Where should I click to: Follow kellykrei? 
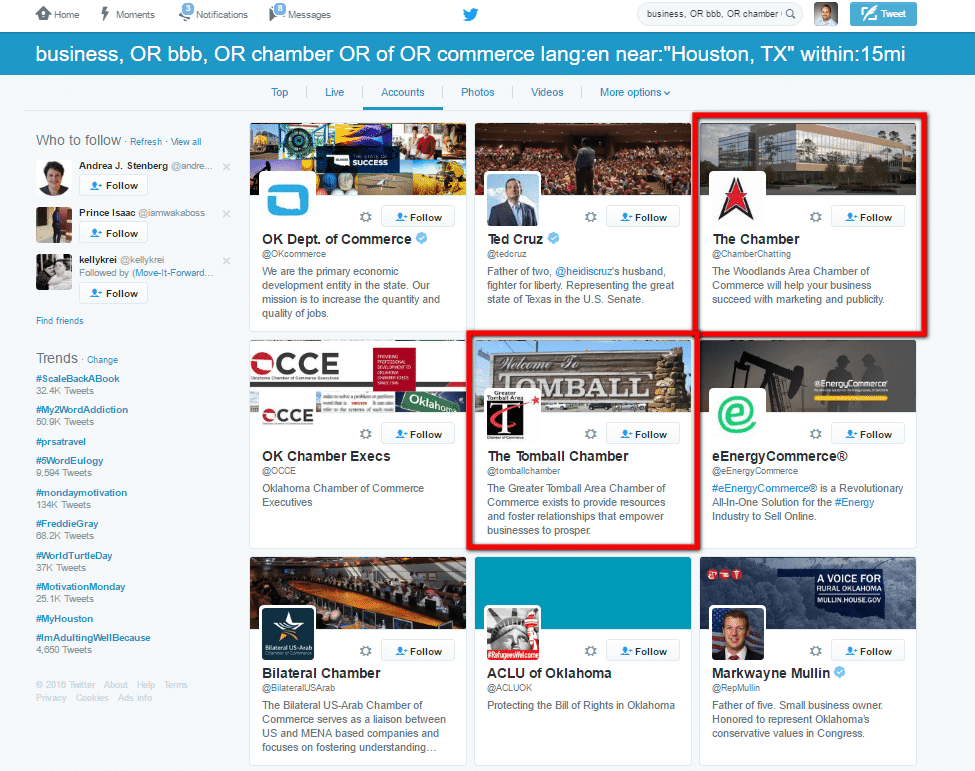point(113,293)
